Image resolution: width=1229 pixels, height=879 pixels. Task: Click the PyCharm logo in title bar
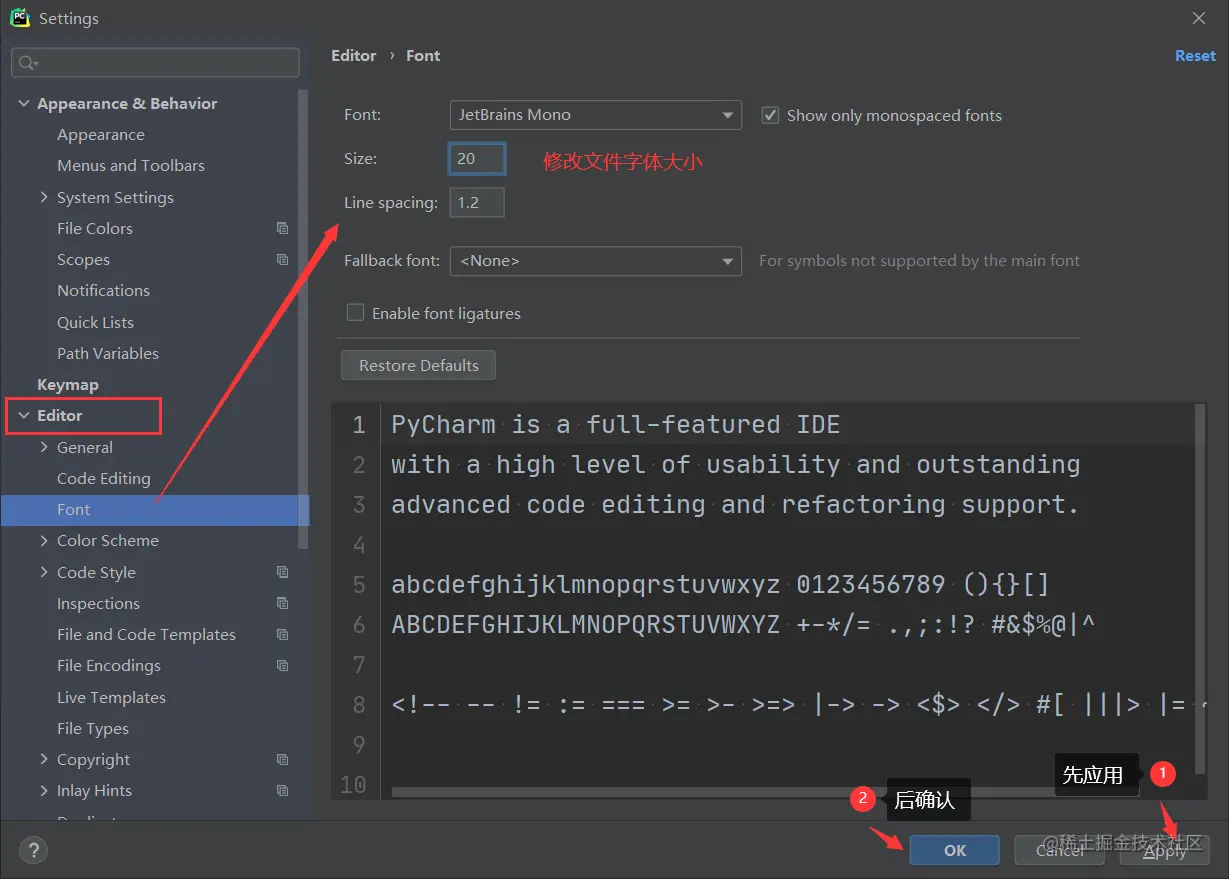tap(19, 18)
